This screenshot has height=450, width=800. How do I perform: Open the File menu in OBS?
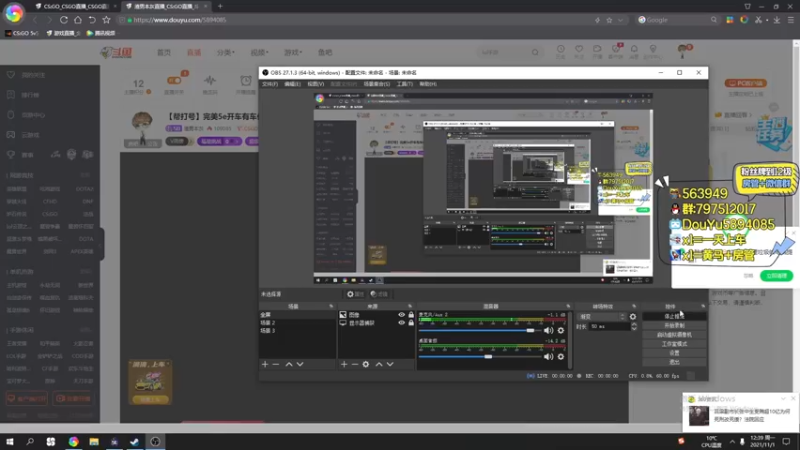pos(269,84)
